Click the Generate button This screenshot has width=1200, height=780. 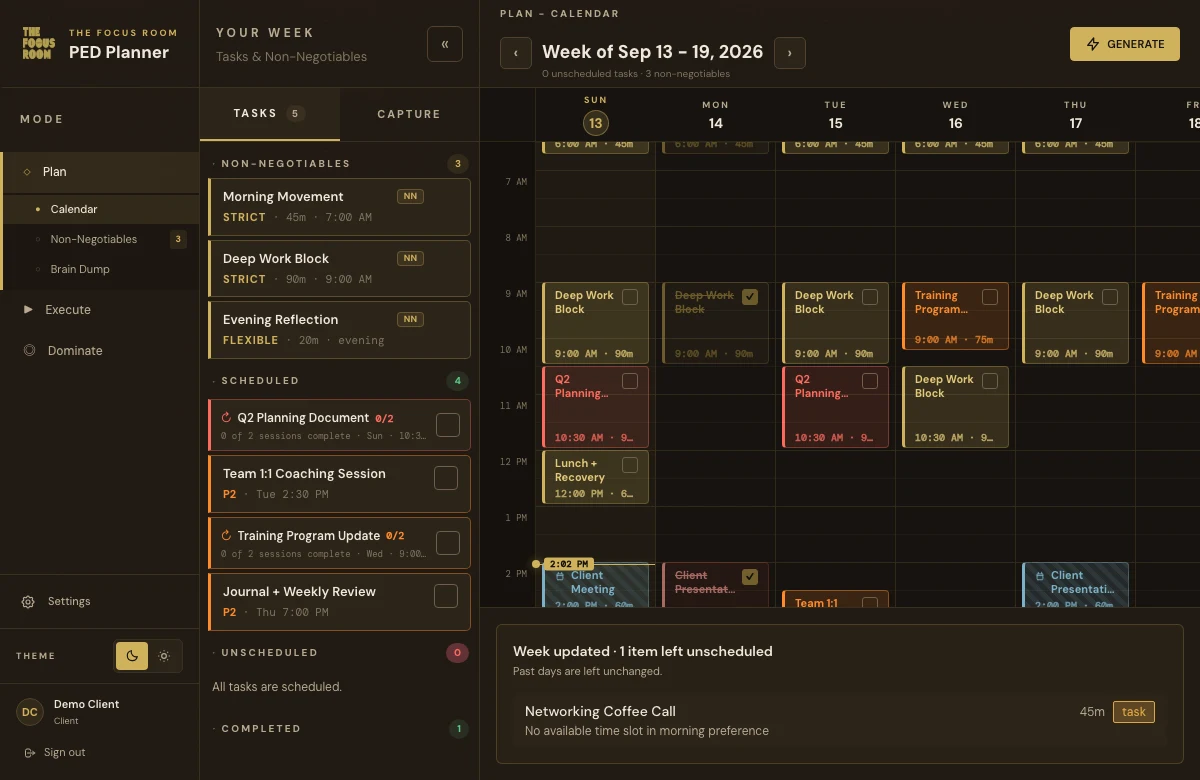point(1125,44)
